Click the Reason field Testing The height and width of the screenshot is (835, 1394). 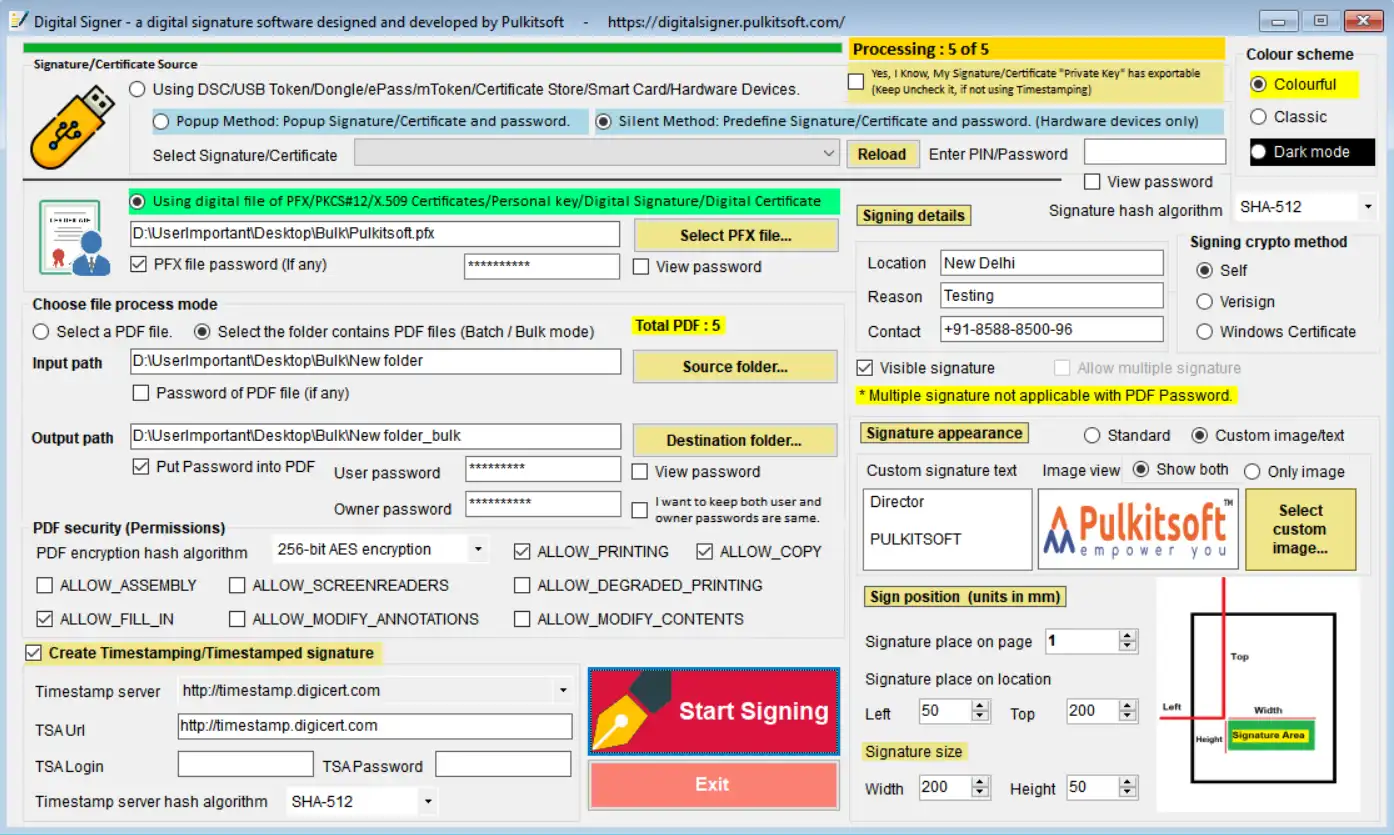pyautogui.click(x=1052, y=296)
